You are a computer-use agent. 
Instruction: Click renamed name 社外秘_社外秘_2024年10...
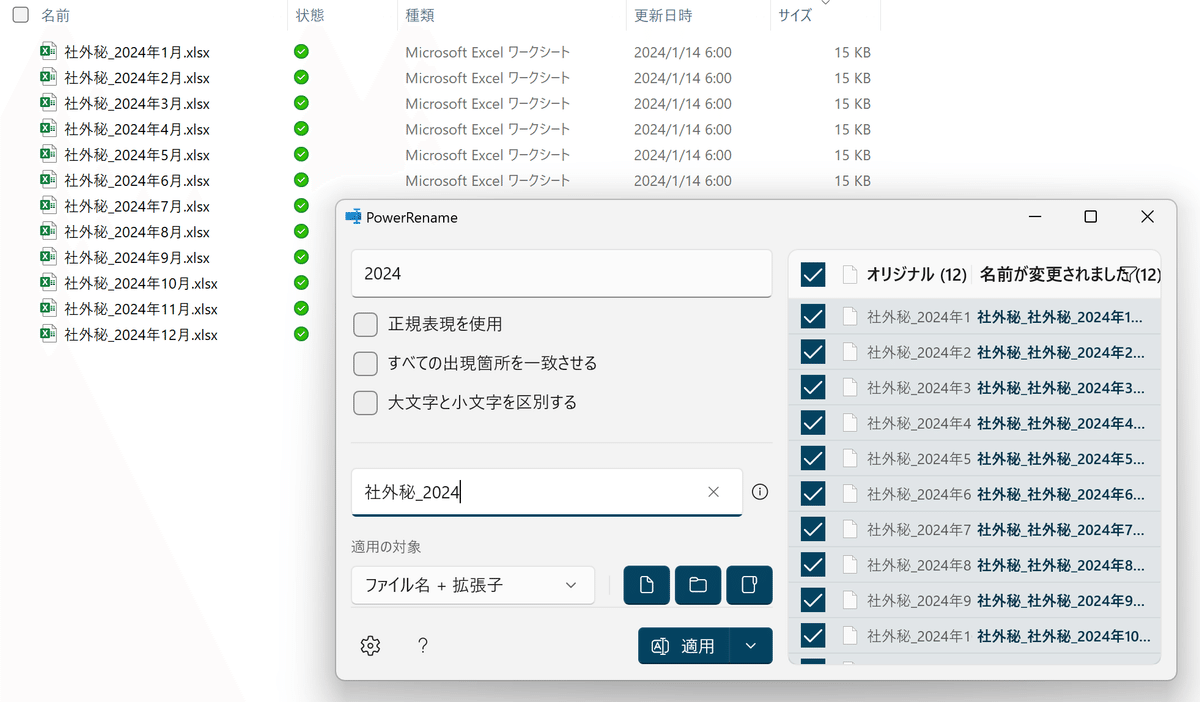[x=1063, y=635]
